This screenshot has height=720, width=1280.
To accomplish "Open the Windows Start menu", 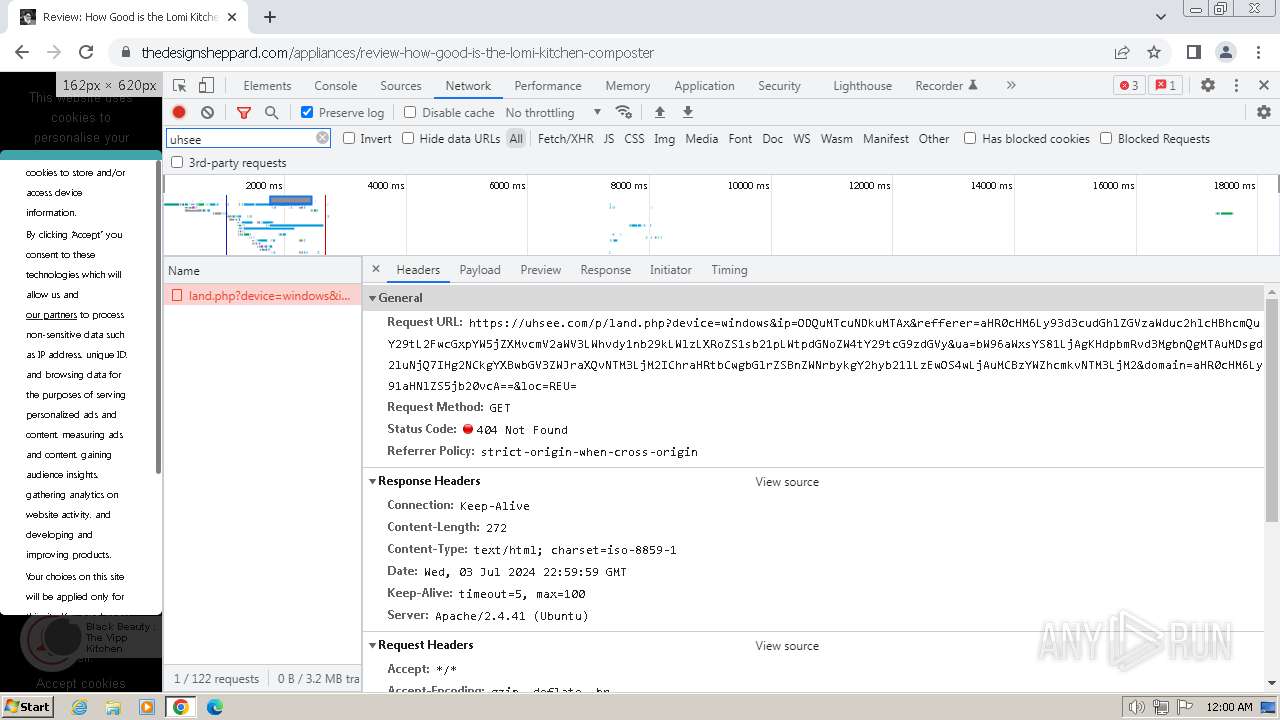I will [x=28, y=706].
